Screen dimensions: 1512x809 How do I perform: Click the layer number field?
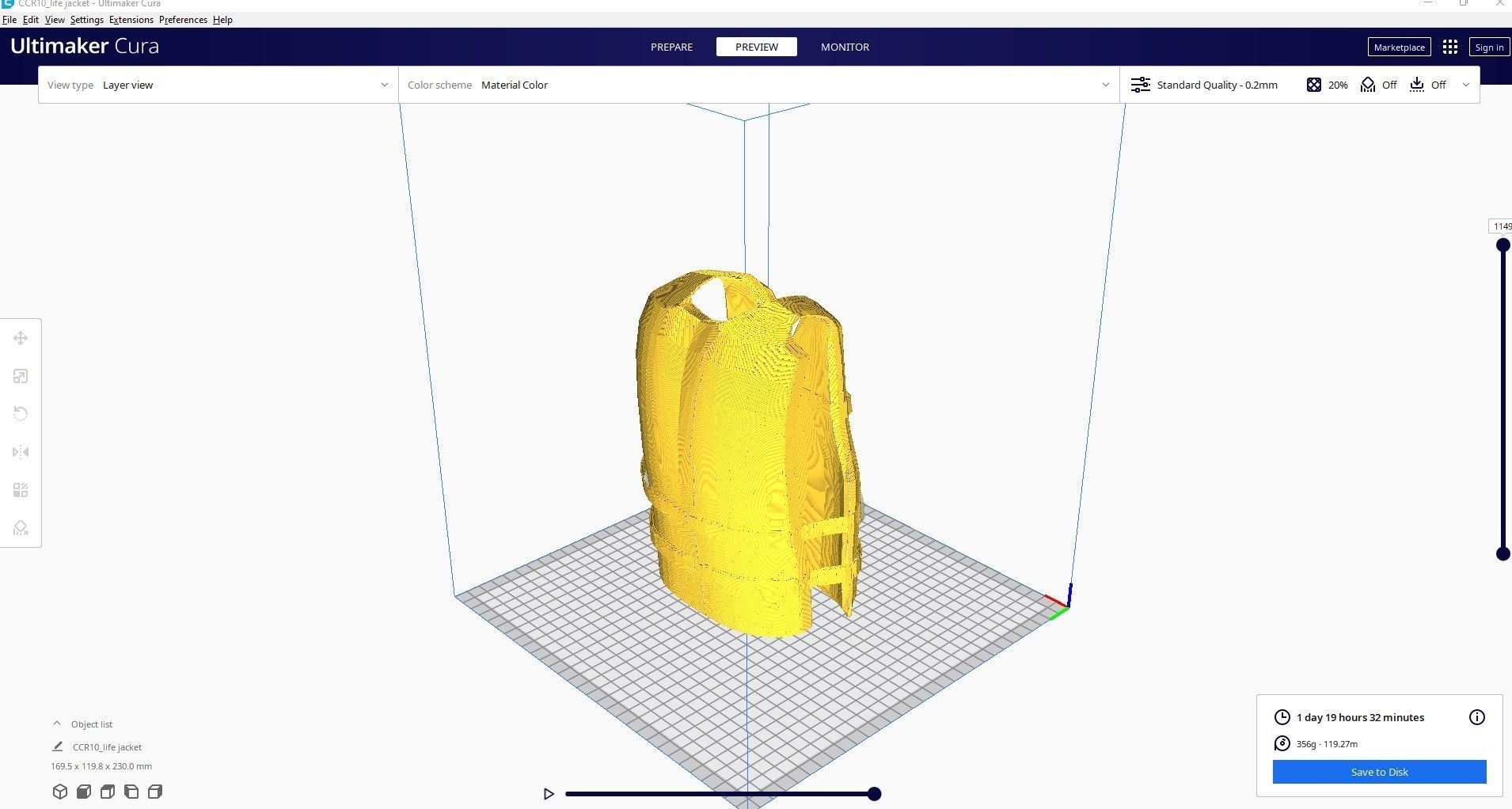[1500, 226]
